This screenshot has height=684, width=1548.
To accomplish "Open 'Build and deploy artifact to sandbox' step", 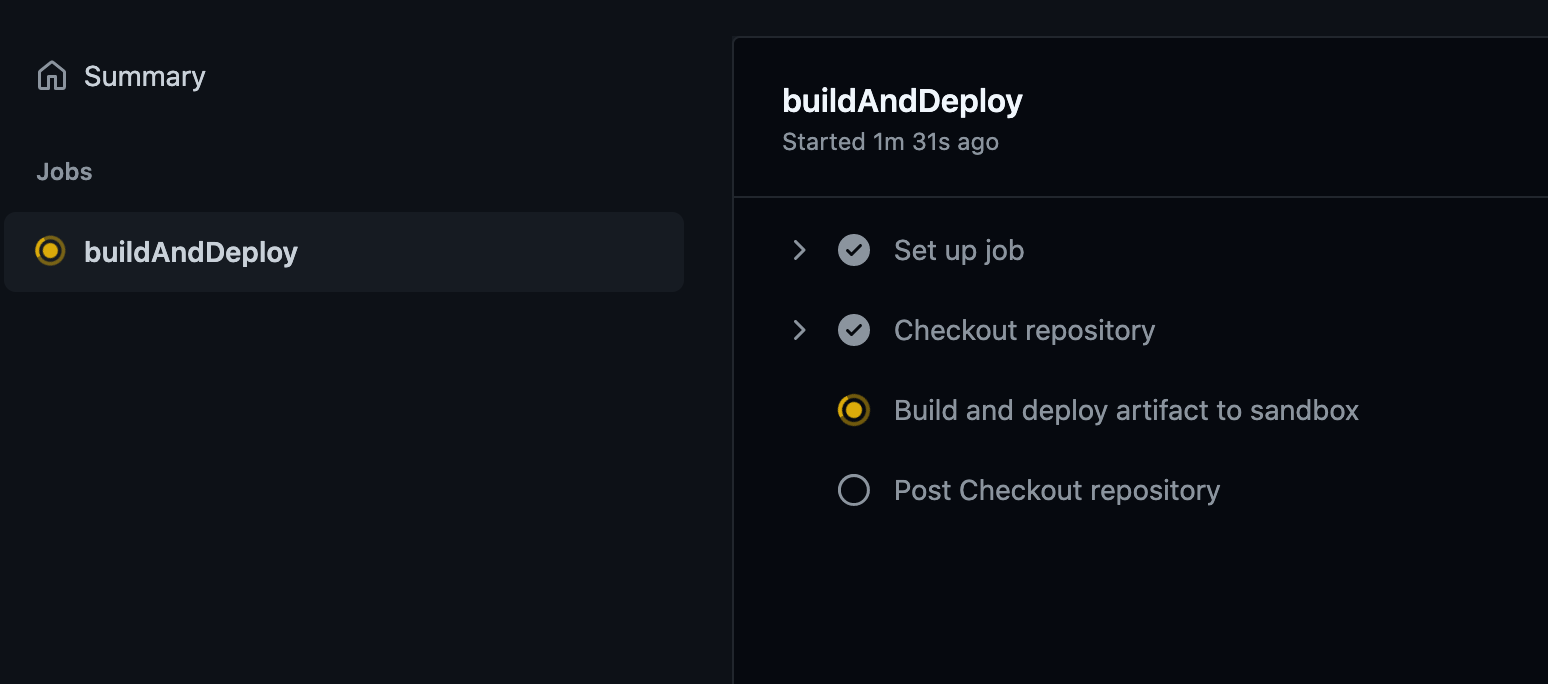I will 1126,410.
